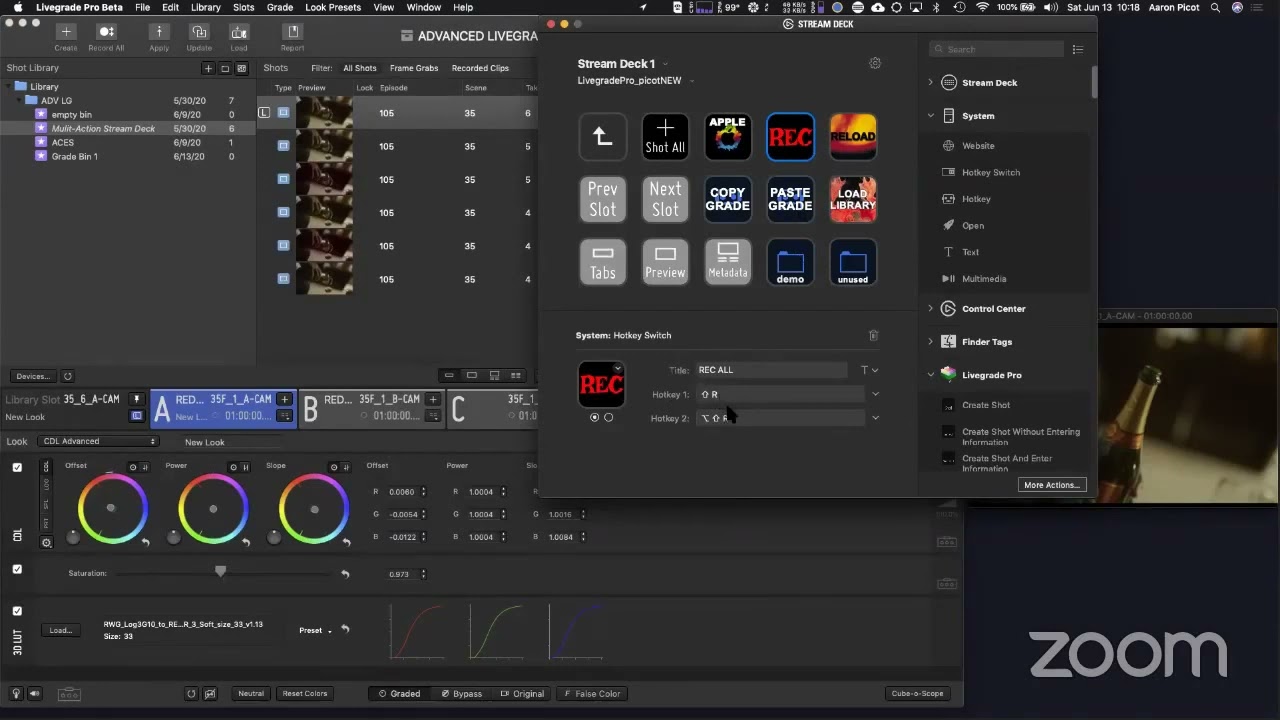Click the More Actions button

1052,485
